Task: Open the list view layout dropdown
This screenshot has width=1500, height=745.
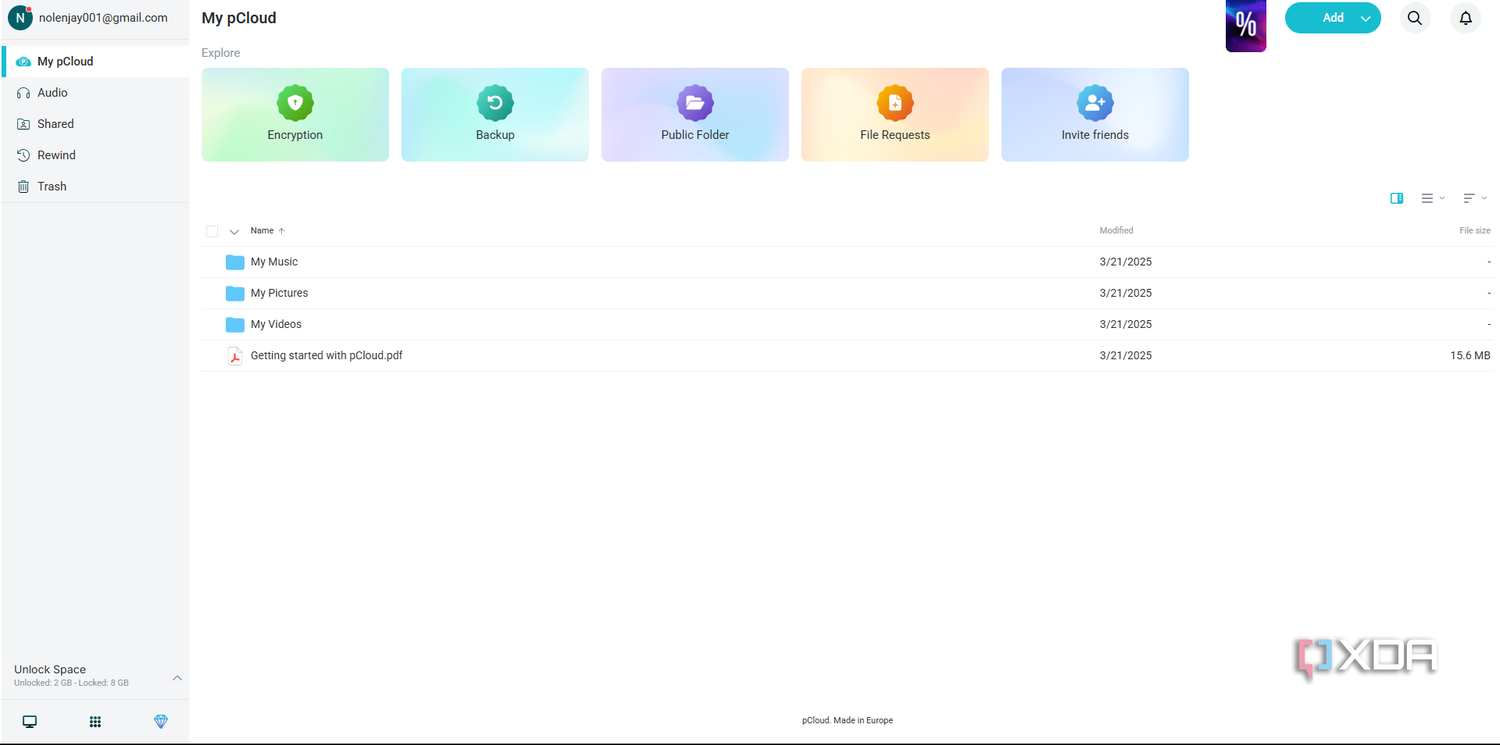Action: tap(1433, 198)
